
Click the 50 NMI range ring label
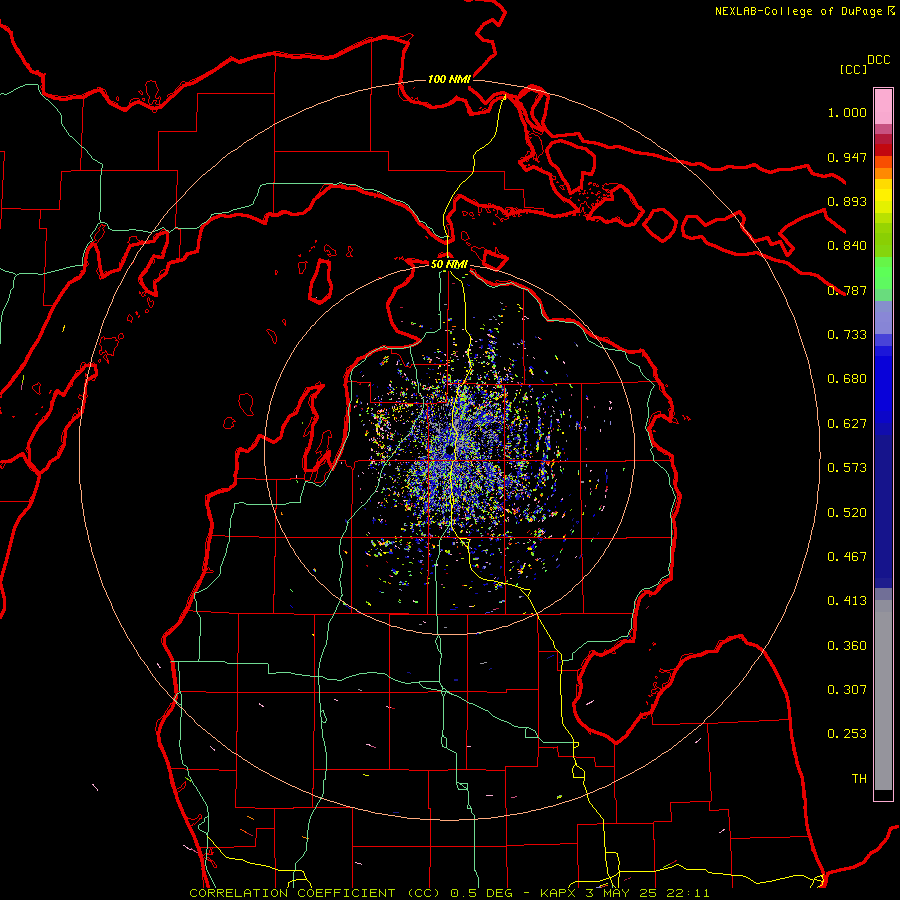click(449, 264)
